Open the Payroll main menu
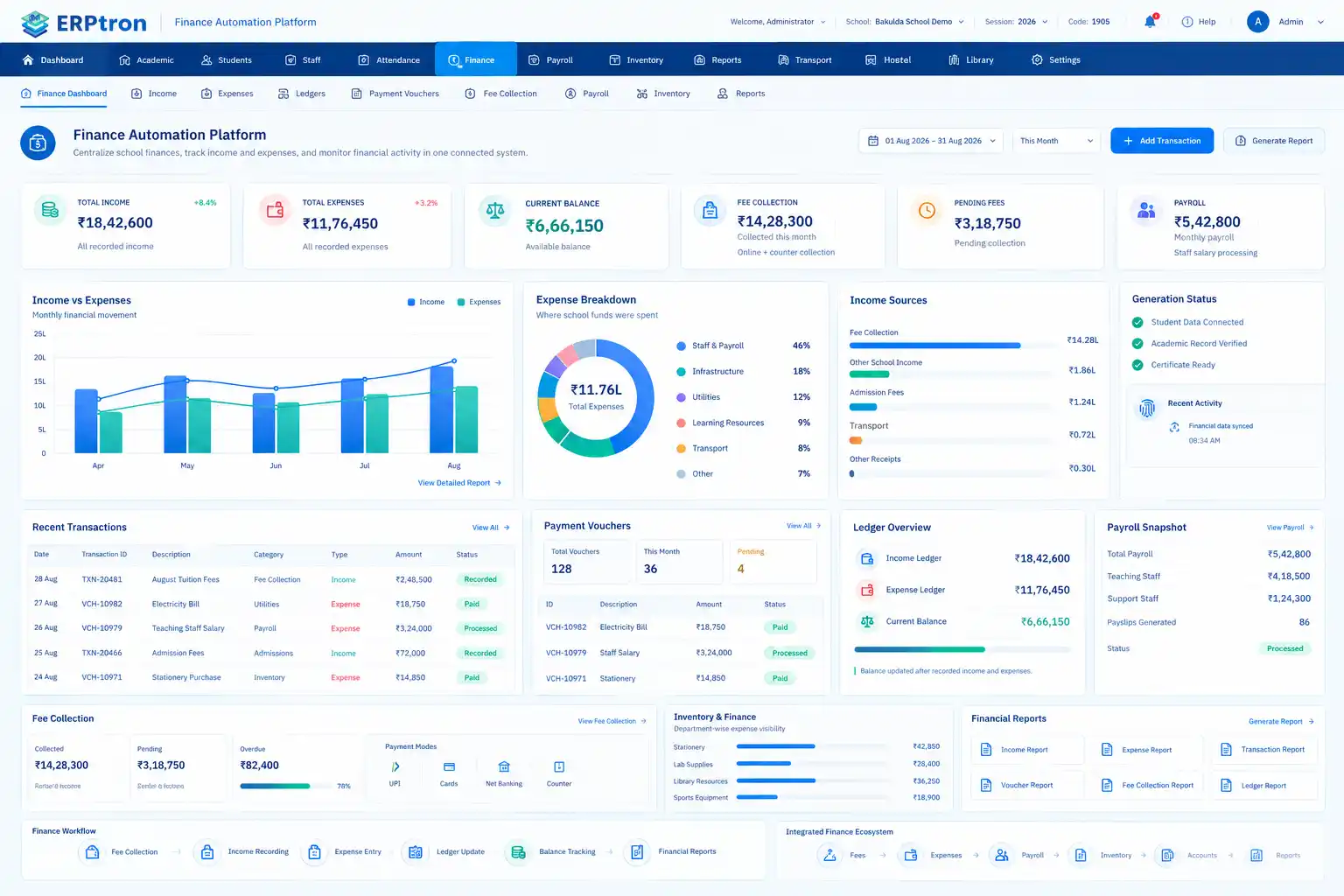This screenshot has height=896, width=1344. click(550, 60)
